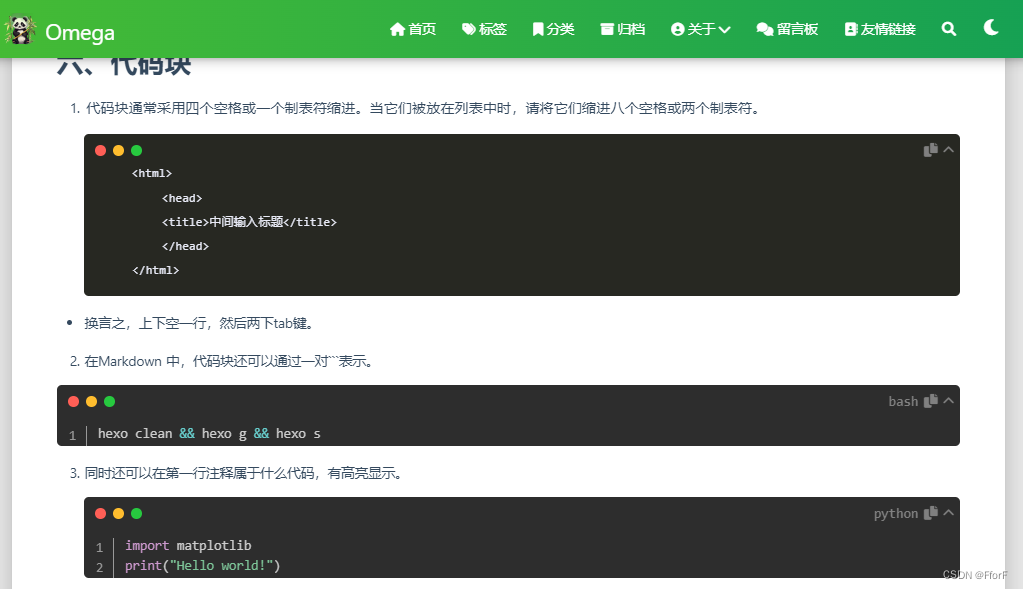
Task: Click the bash language label
Action: tap(903, 402)
